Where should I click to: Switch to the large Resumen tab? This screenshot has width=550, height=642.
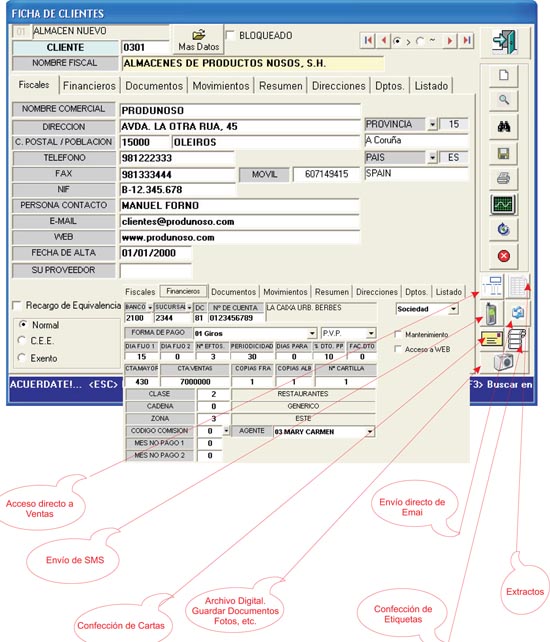point(281,86)
